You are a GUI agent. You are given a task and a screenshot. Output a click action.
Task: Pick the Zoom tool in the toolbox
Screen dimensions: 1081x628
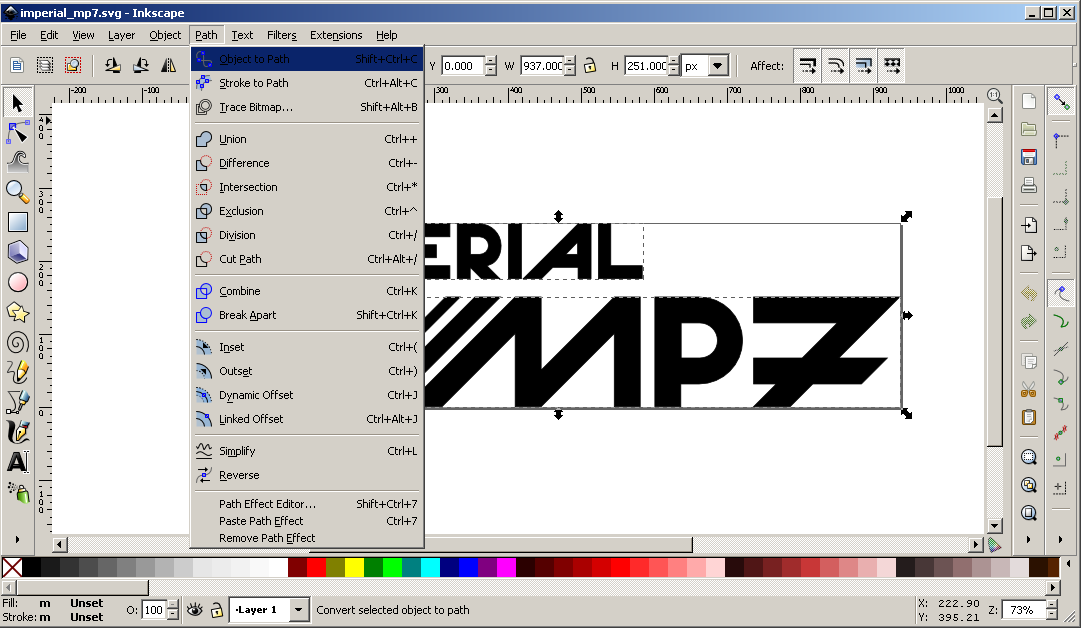[x=17, y=190]
